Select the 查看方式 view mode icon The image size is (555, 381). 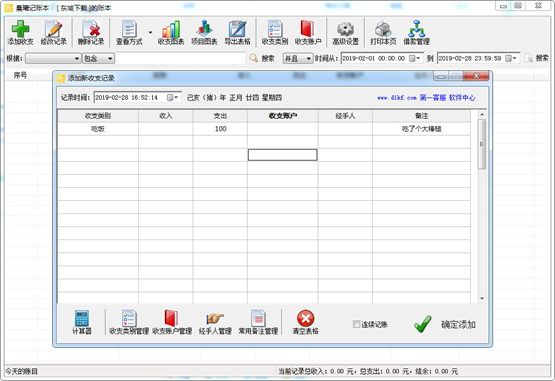[x=129, y=33]
